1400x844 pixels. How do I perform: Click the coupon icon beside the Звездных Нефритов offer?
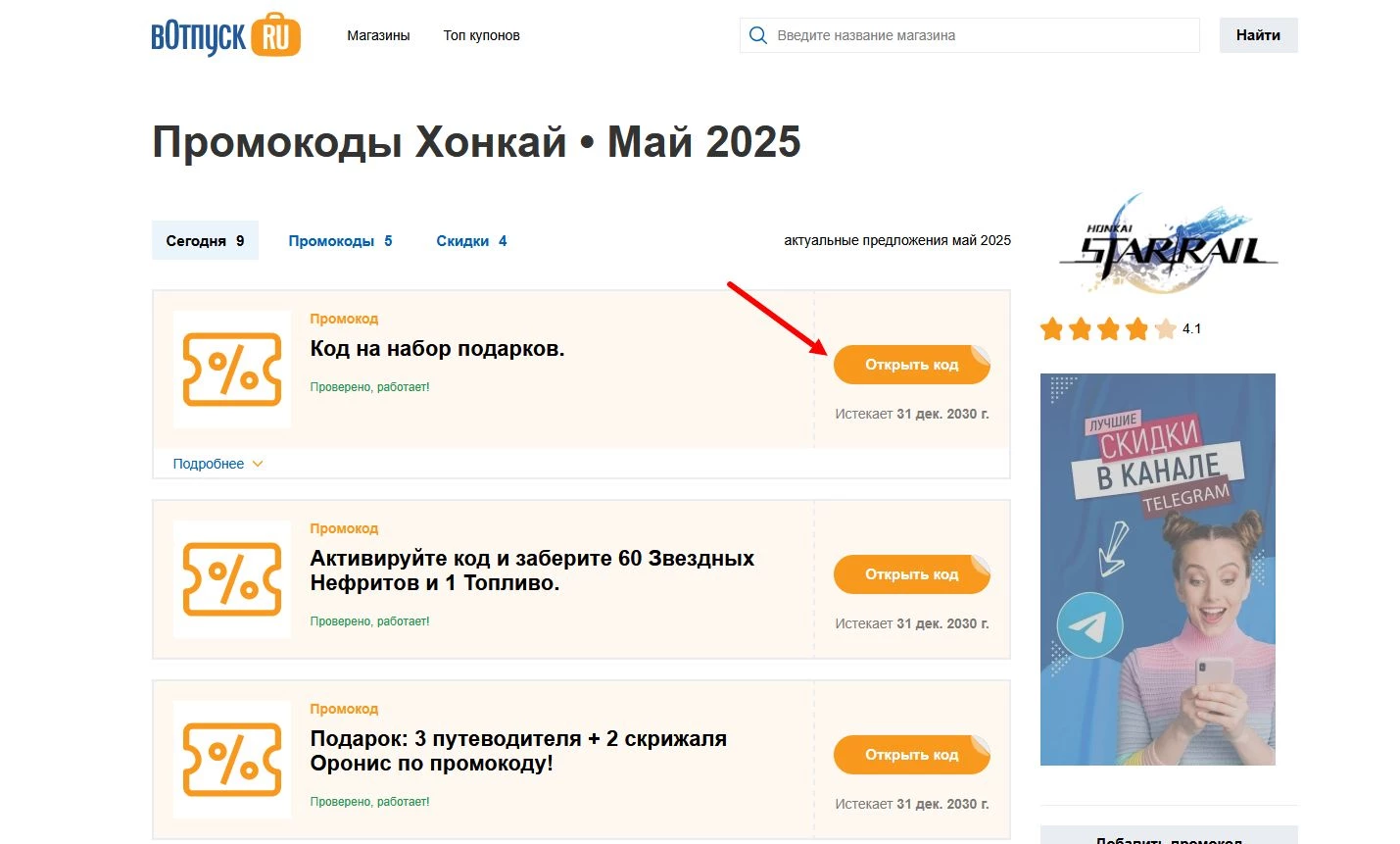(x=231, y=579)
